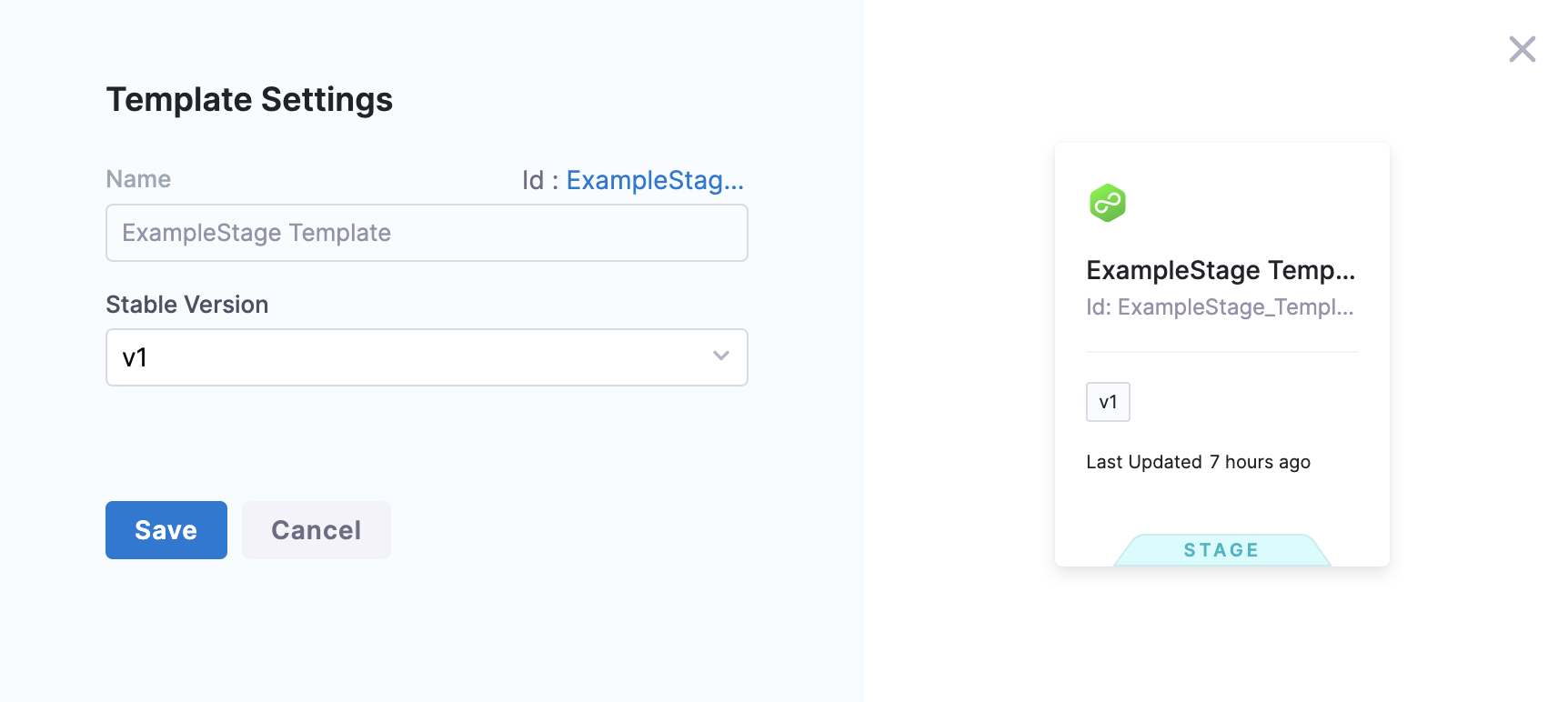Expand the Stable Version chevron arrow

tap(721, 356)
